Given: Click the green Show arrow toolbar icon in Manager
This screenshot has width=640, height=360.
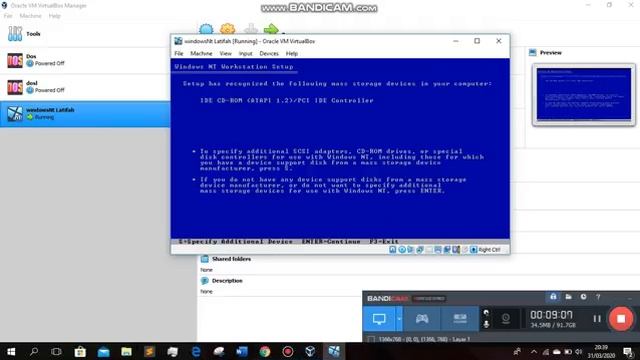Looking at the screenshot, I should (x=271, y=29).
